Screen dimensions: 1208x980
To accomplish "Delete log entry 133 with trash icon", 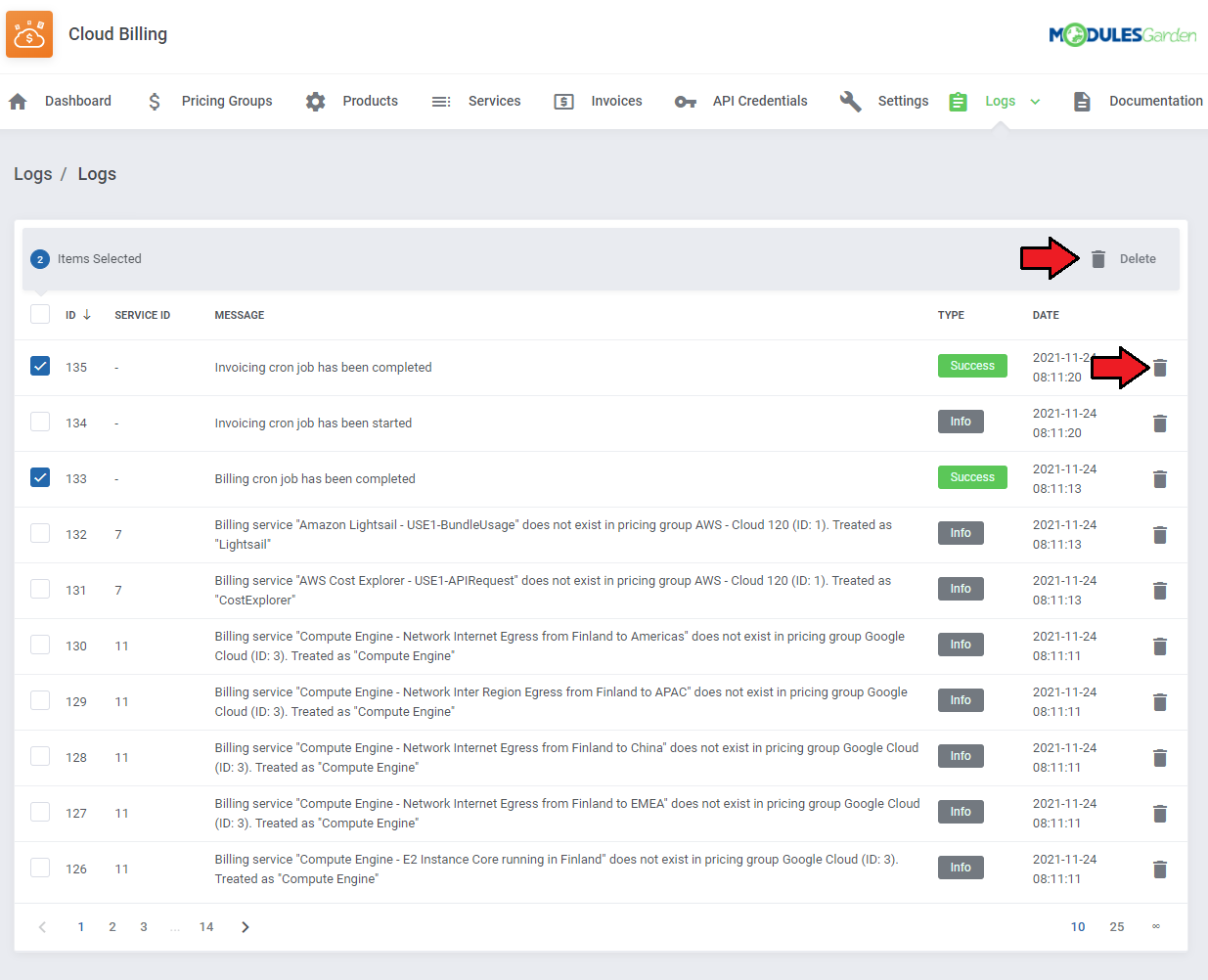I will pos(1160,479).
